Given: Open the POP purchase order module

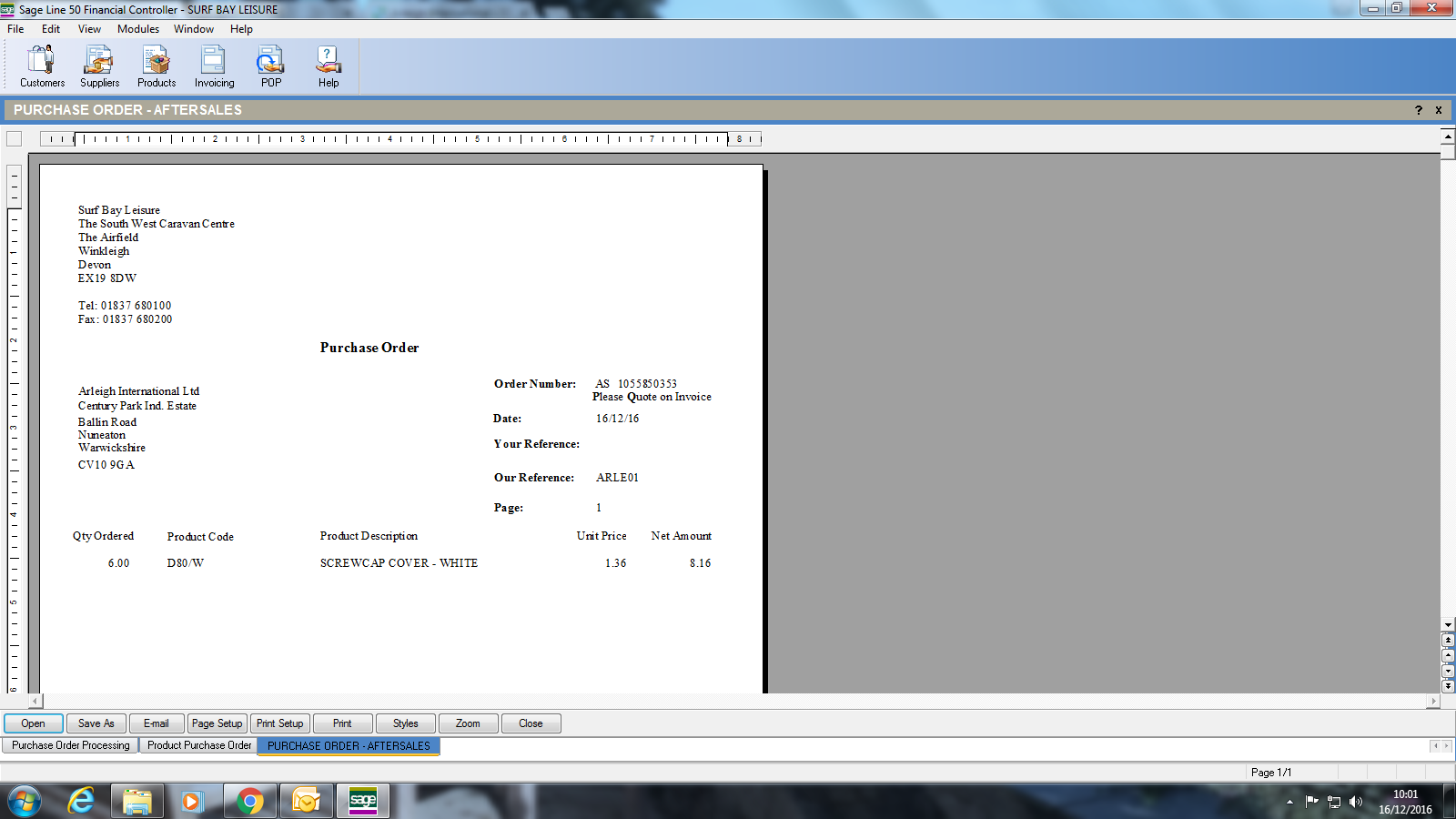Looking at the screenshot, I should coord(271,66).
